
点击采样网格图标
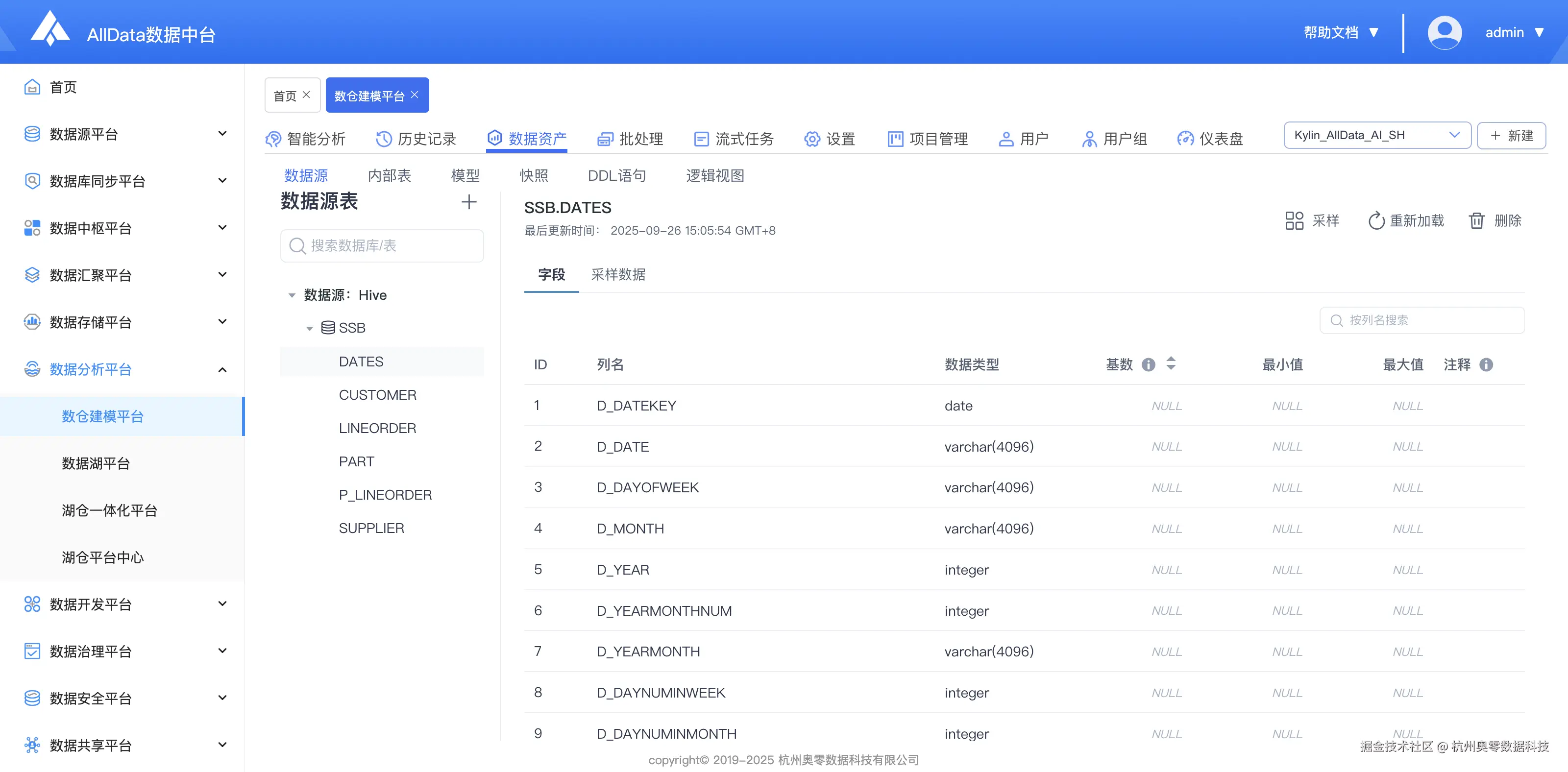(1294, 220)
